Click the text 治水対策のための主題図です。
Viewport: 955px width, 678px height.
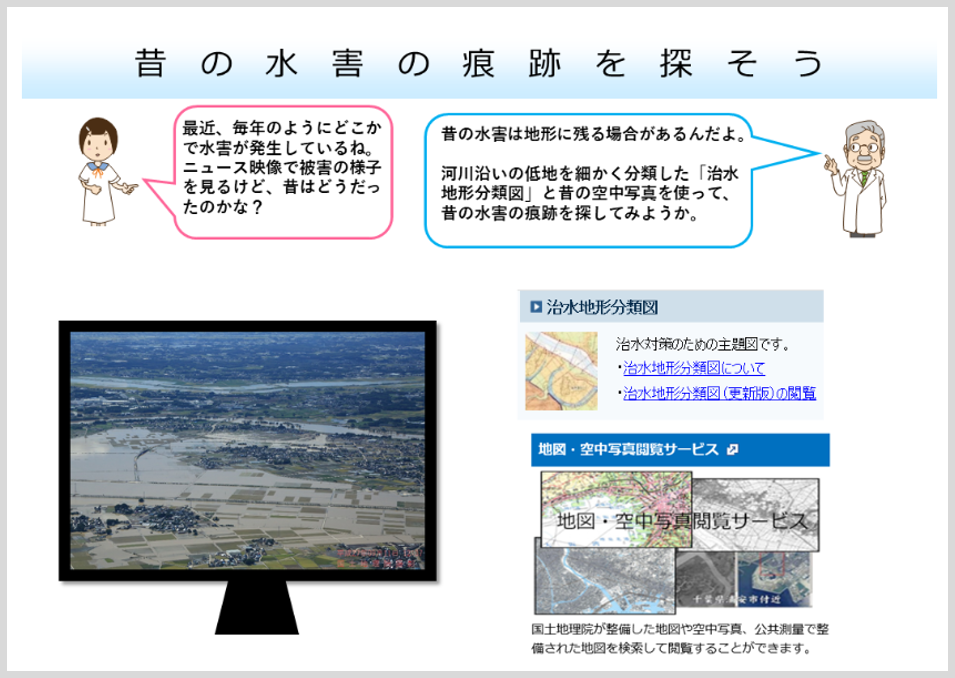[x=703, y=345]
